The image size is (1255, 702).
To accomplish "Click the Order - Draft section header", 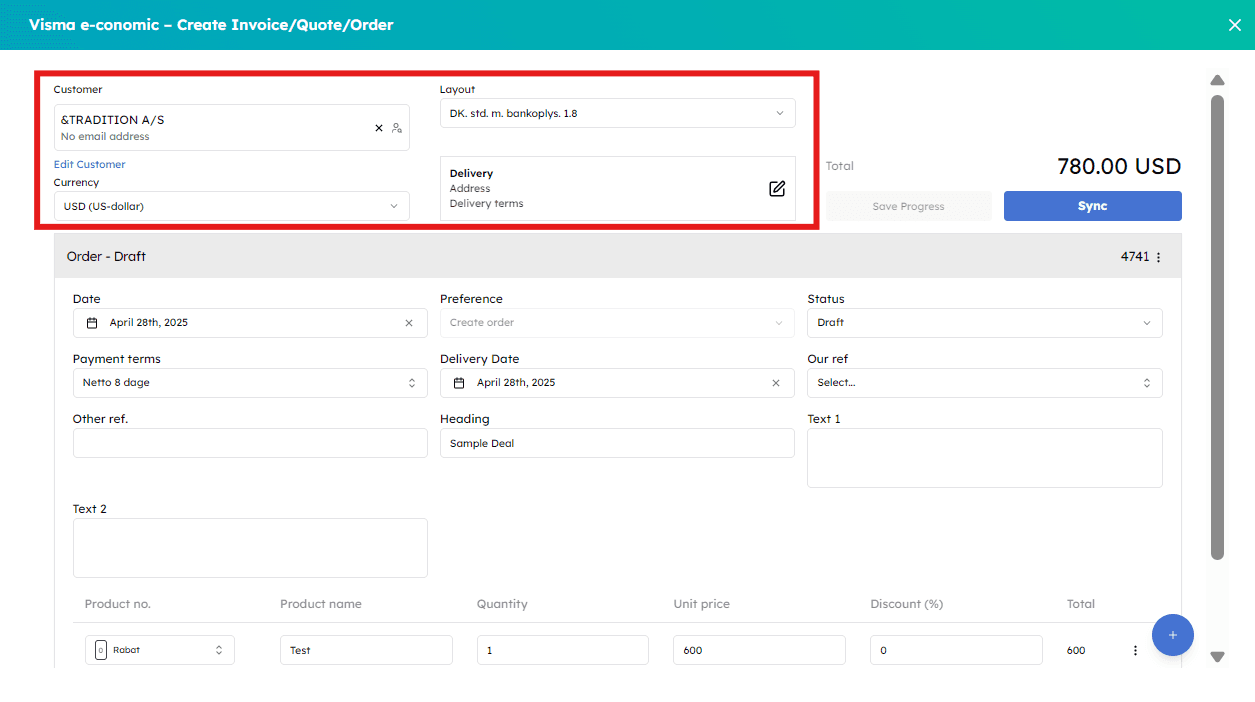I will coord(618,256).
